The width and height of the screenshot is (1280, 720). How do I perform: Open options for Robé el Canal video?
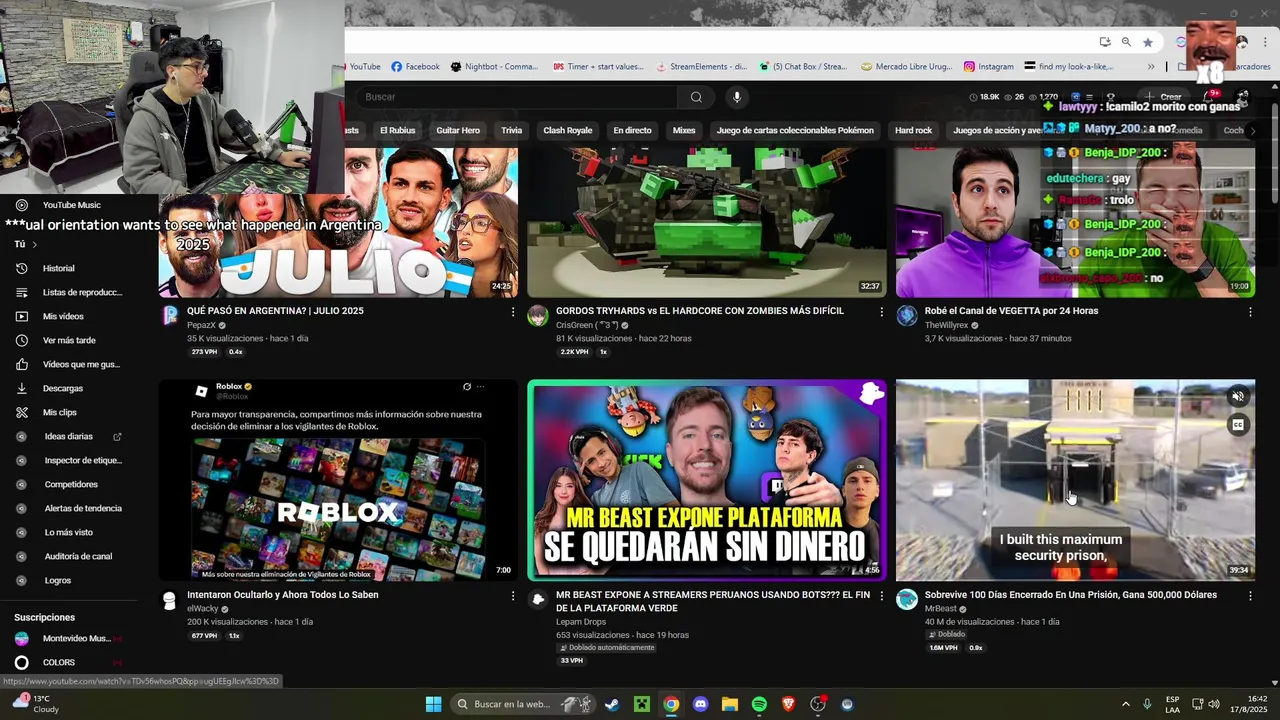click(1250, 312)
